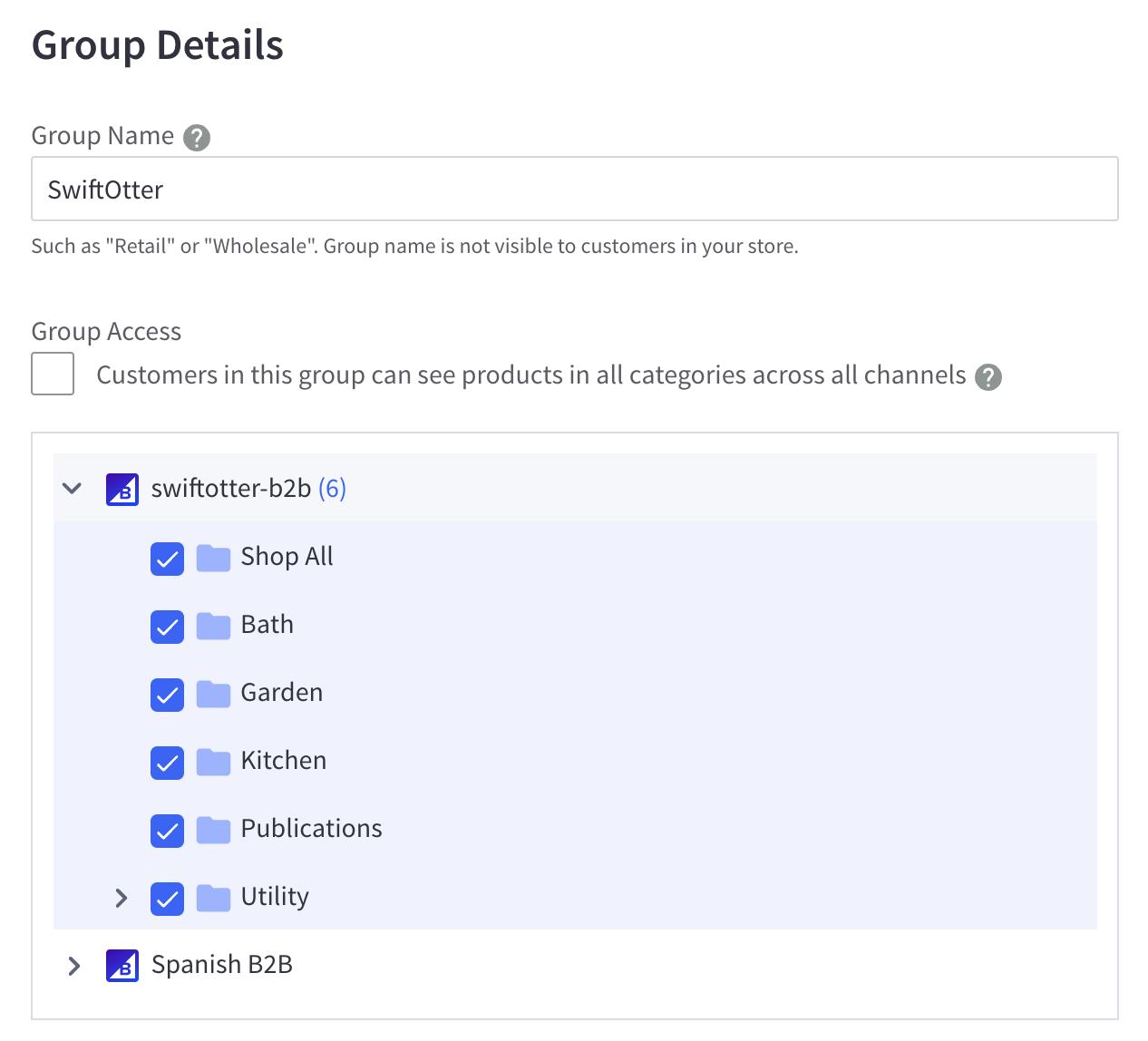This screenshot has width=1148, height=1041.
Task: Click the Shop All folder icon
Action: 214,558
